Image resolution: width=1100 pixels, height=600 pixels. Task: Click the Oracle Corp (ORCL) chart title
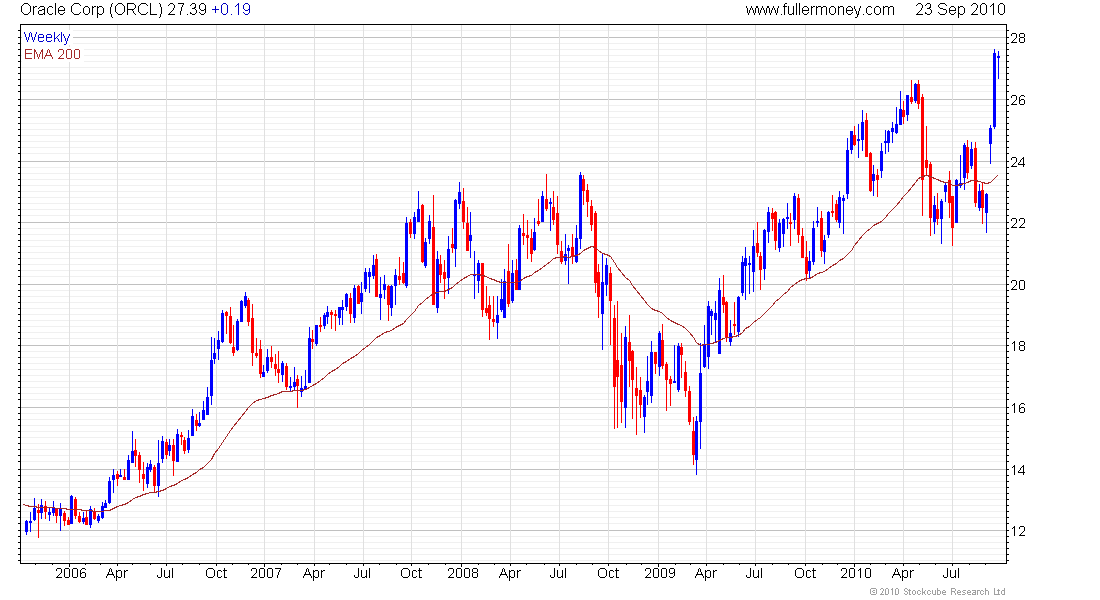coord(91,10)
